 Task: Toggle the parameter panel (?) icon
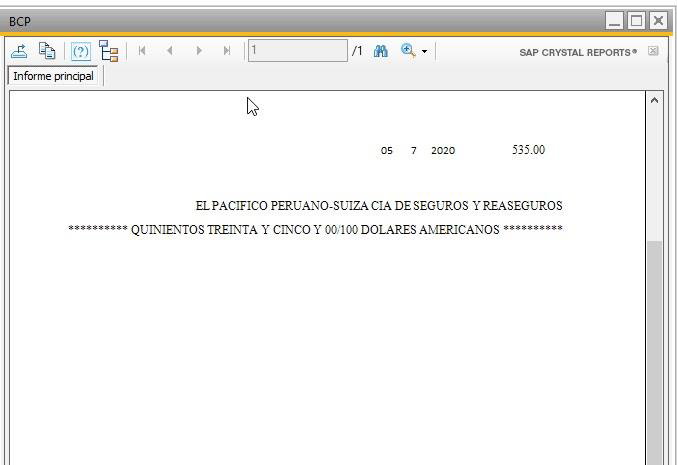point(81,51)
